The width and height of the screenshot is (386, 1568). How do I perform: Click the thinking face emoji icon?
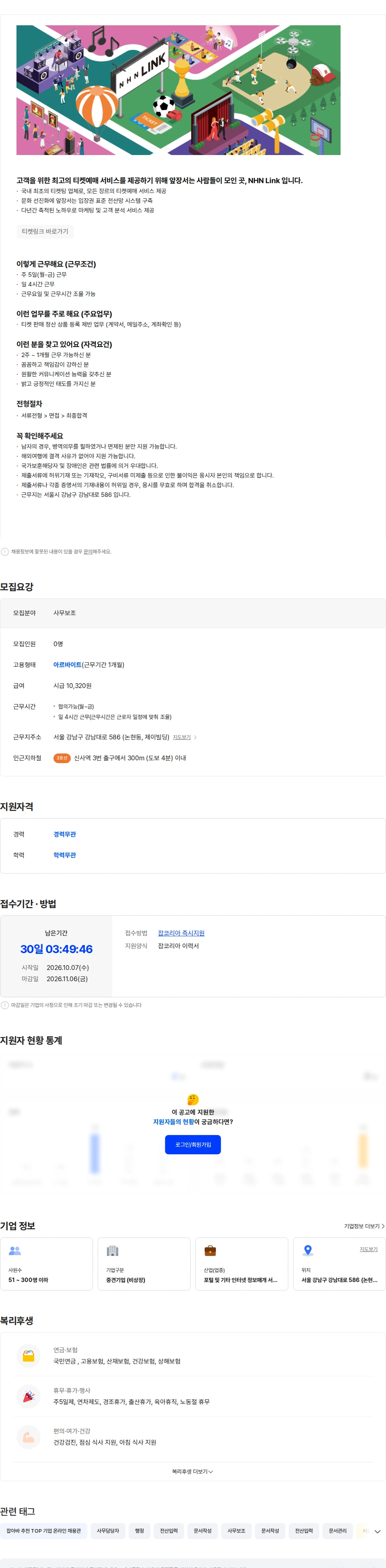tap(193, 1099)
